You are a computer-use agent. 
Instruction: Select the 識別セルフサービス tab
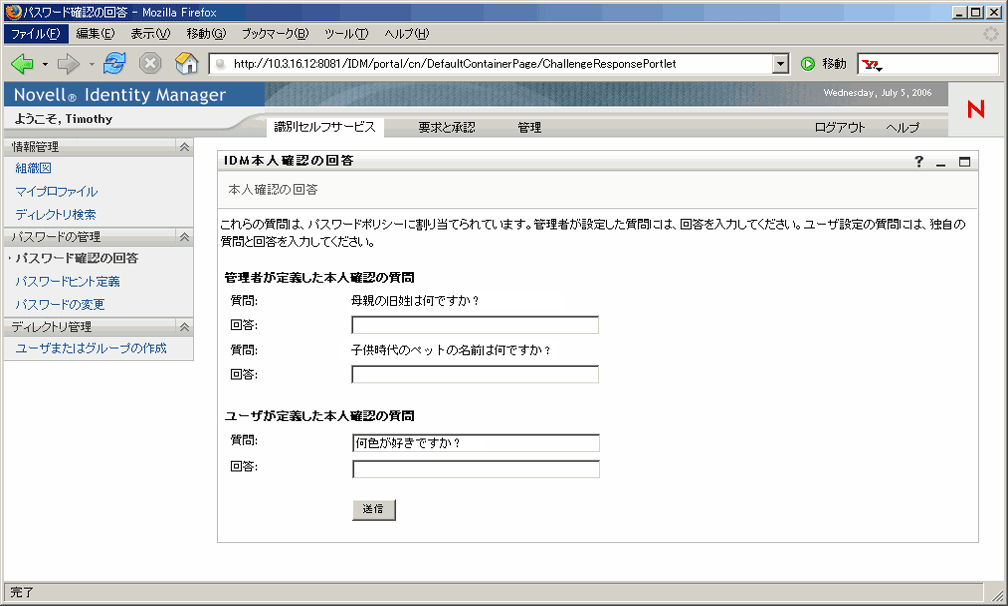(325, 127)
